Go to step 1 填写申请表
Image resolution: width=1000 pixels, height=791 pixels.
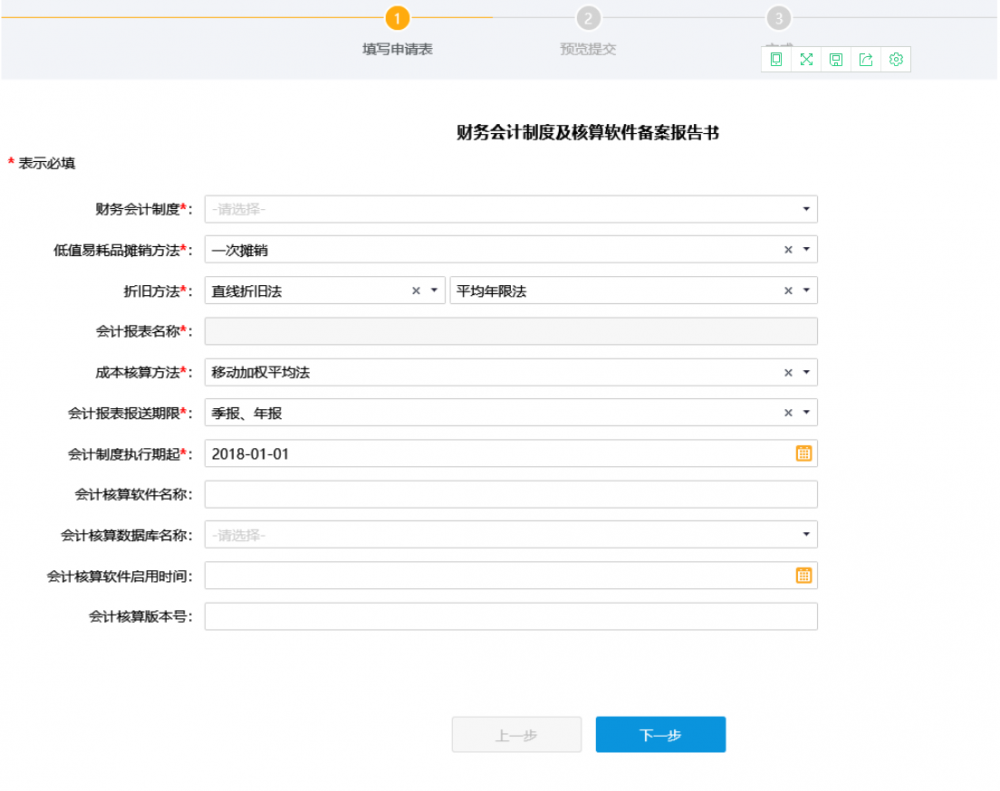click(397, 19)
